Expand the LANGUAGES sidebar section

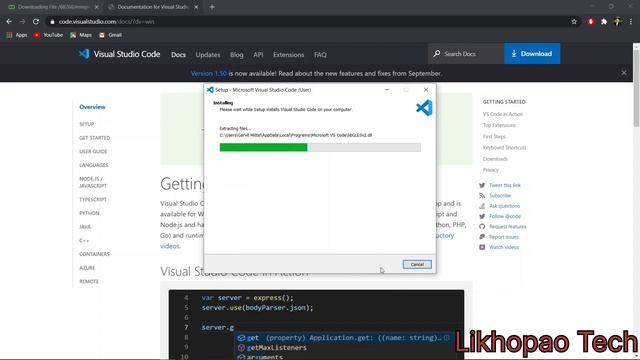pyautogui.click(x=93, y=165)
